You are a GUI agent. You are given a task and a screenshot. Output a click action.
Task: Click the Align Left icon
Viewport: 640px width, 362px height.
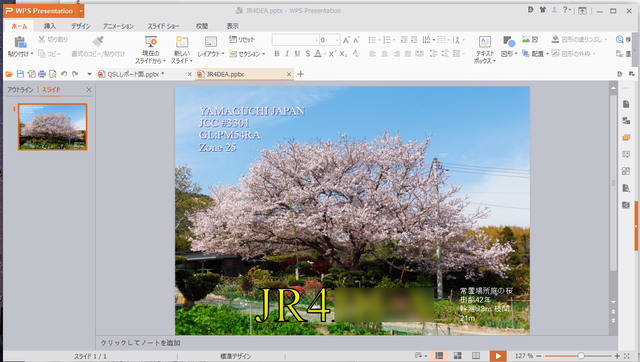pyautogui.click(x=372, y=53)
